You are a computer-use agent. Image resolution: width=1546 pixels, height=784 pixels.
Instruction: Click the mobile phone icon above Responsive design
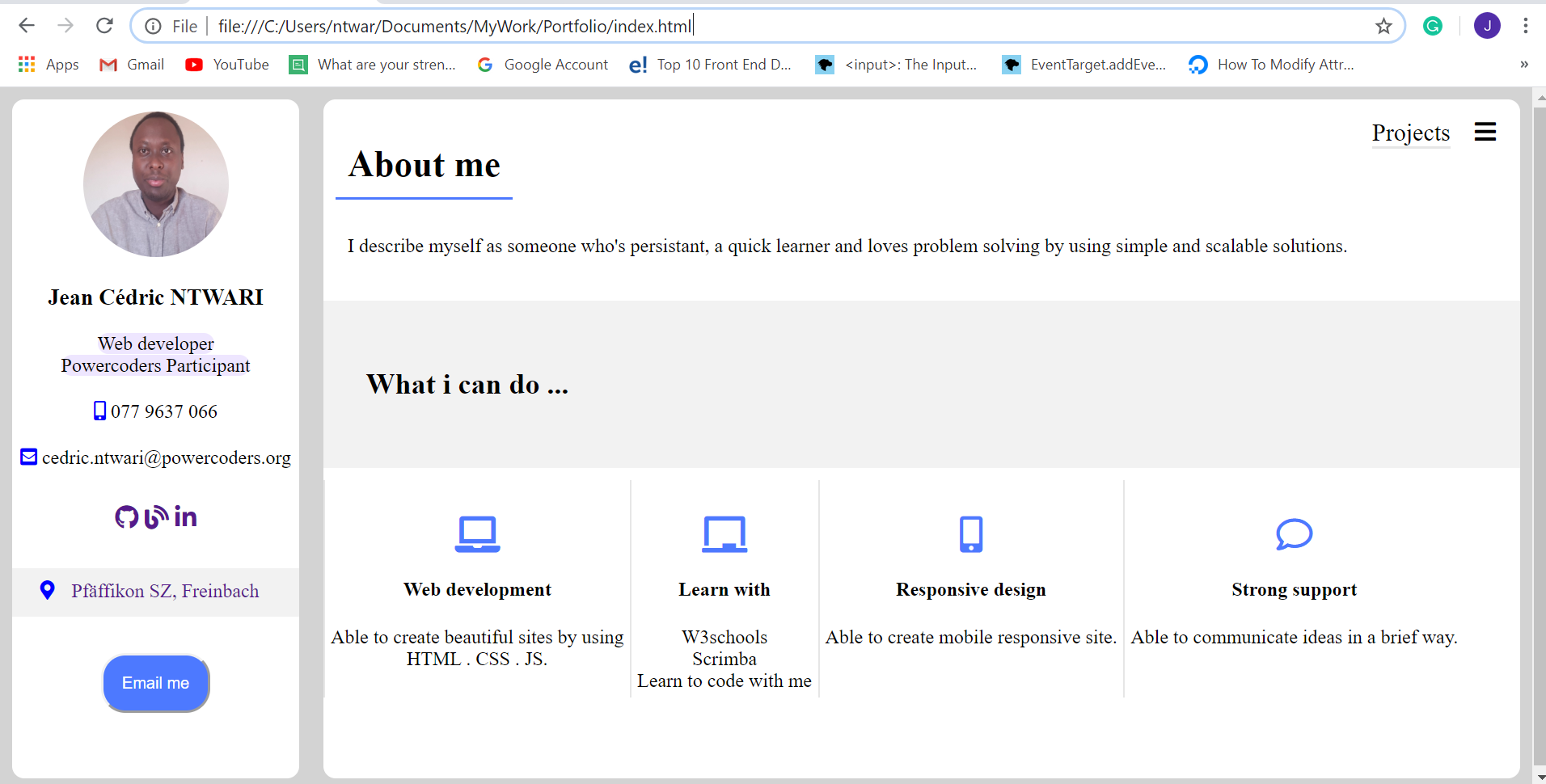(x=970, y=534)
